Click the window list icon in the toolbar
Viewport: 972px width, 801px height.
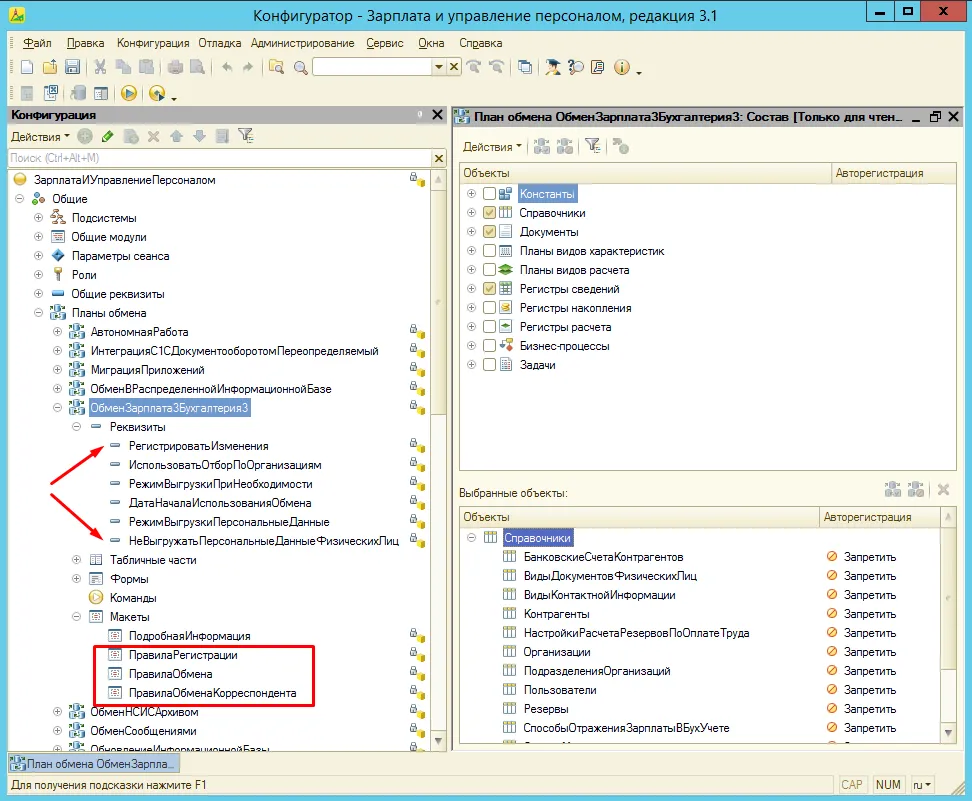(525, 67)
